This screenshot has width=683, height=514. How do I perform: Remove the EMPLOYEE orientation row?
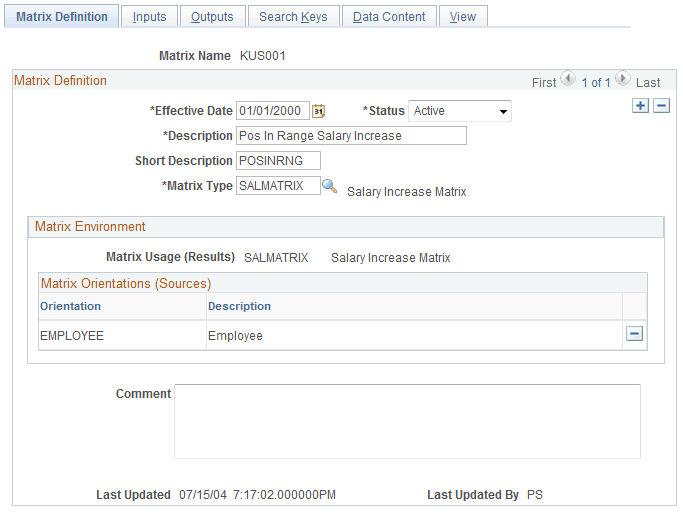pos(634,334)
